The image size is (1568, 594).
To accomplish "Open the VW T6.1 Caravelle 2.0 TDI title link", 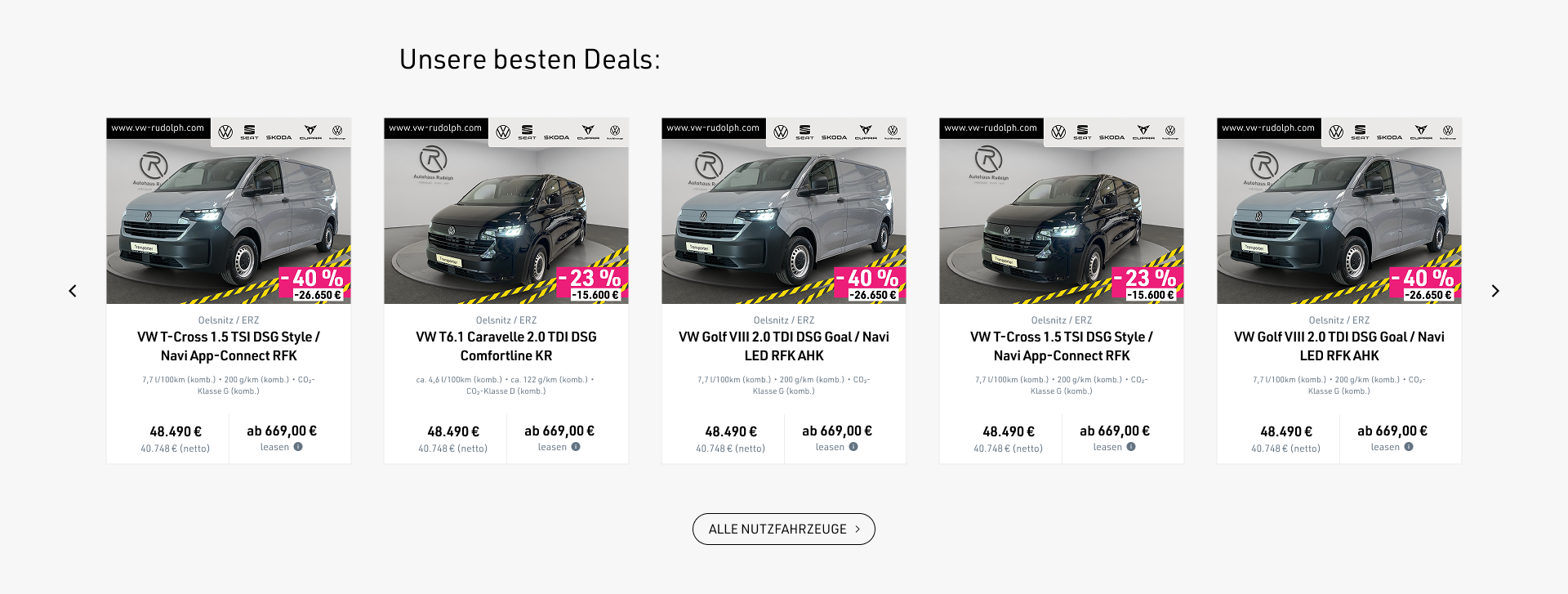I will tap(506, 346).
